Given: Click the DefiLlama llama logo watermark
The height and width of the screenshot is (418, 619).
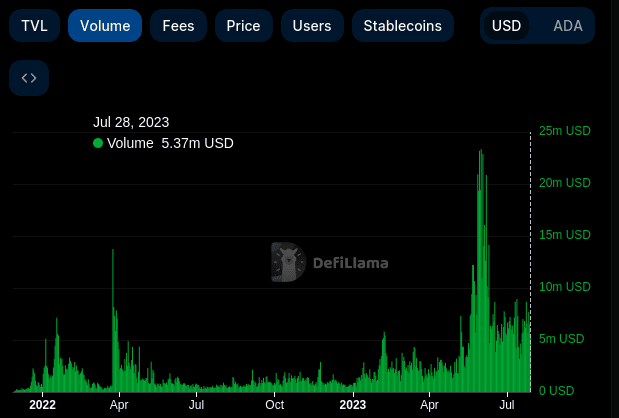Looking at the screenshot, I should [288, 262].
